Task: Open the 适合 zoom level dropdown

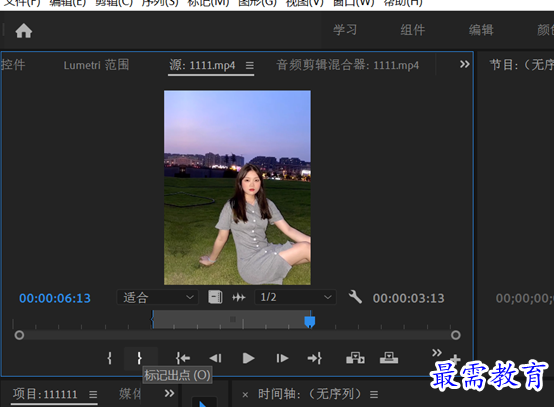Action: [x=158, y=297]
